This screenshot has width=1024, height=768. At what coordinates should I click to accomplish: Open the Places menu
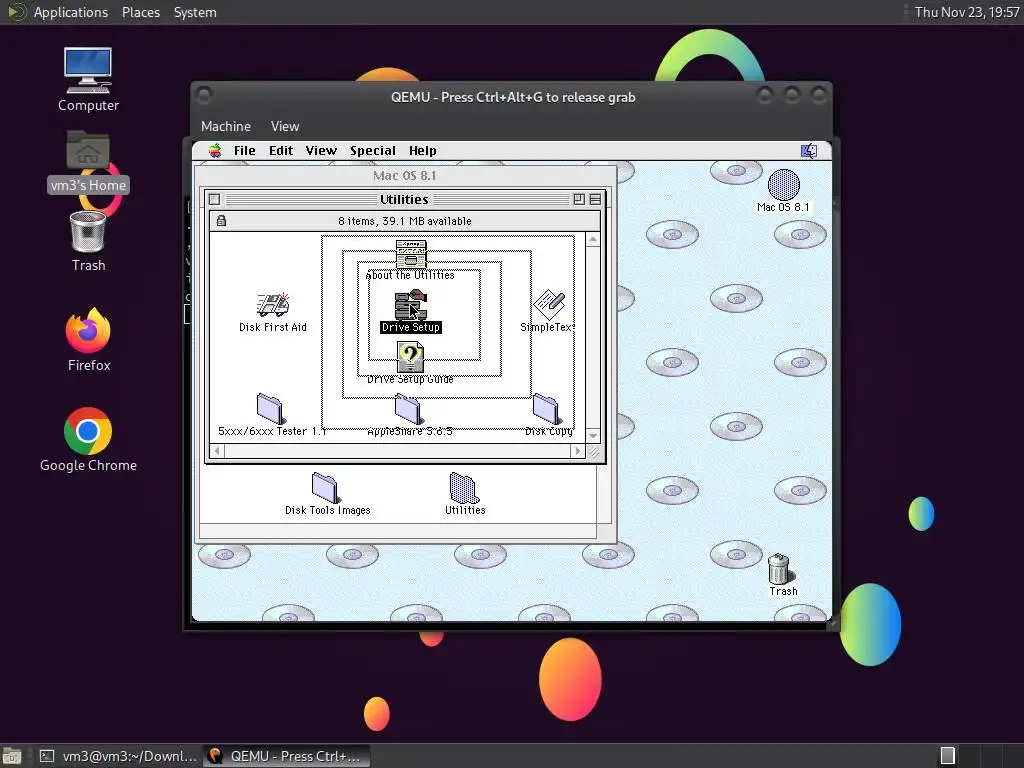point(141,12)
